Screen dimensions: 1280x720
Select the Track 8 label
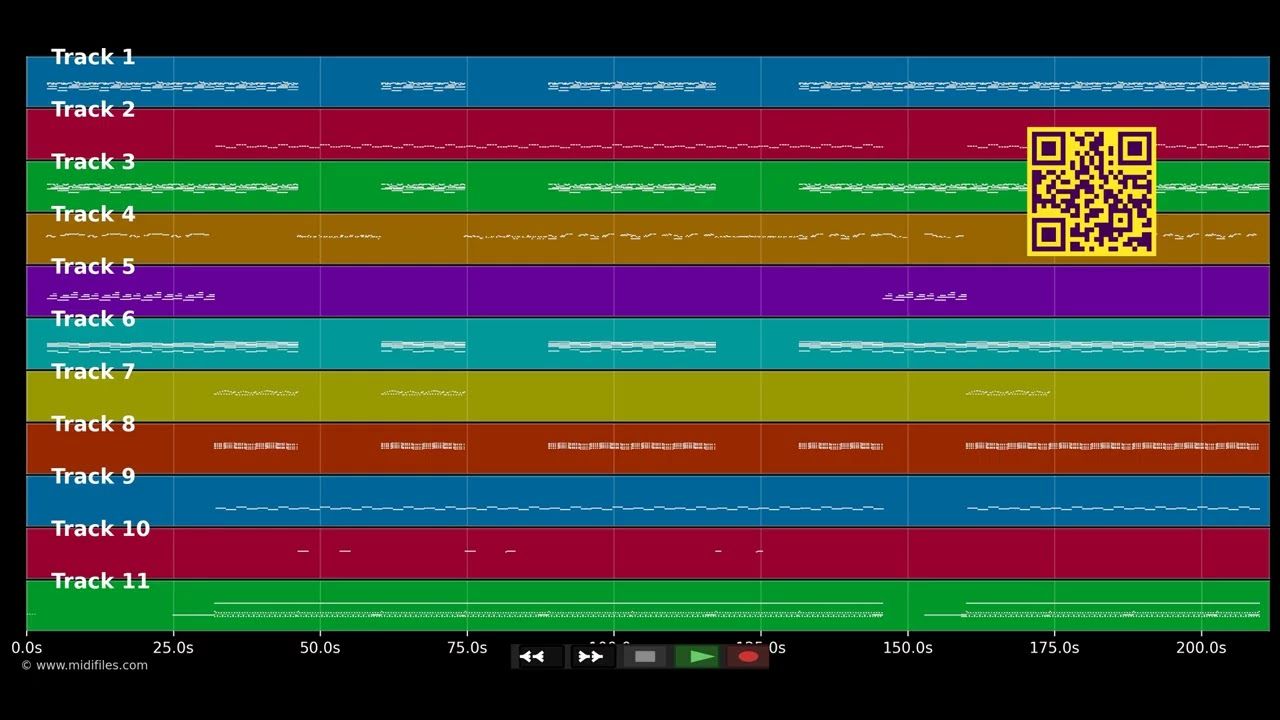[x=93, y=424]
